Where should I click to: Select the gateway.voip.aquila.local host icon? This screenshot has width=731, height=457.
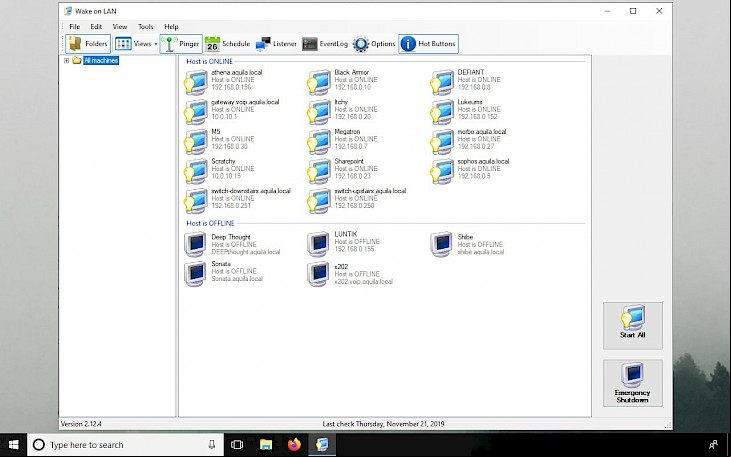point(195,112)
